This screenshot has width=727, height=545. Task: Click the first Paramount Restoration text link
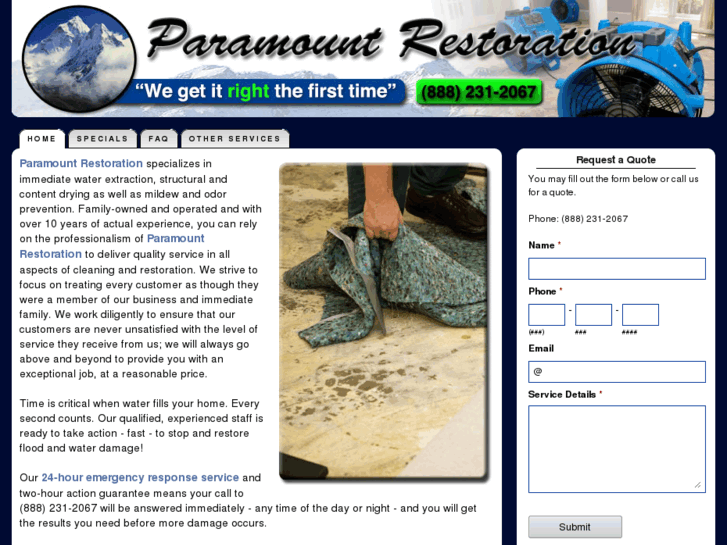click(81, 163)
